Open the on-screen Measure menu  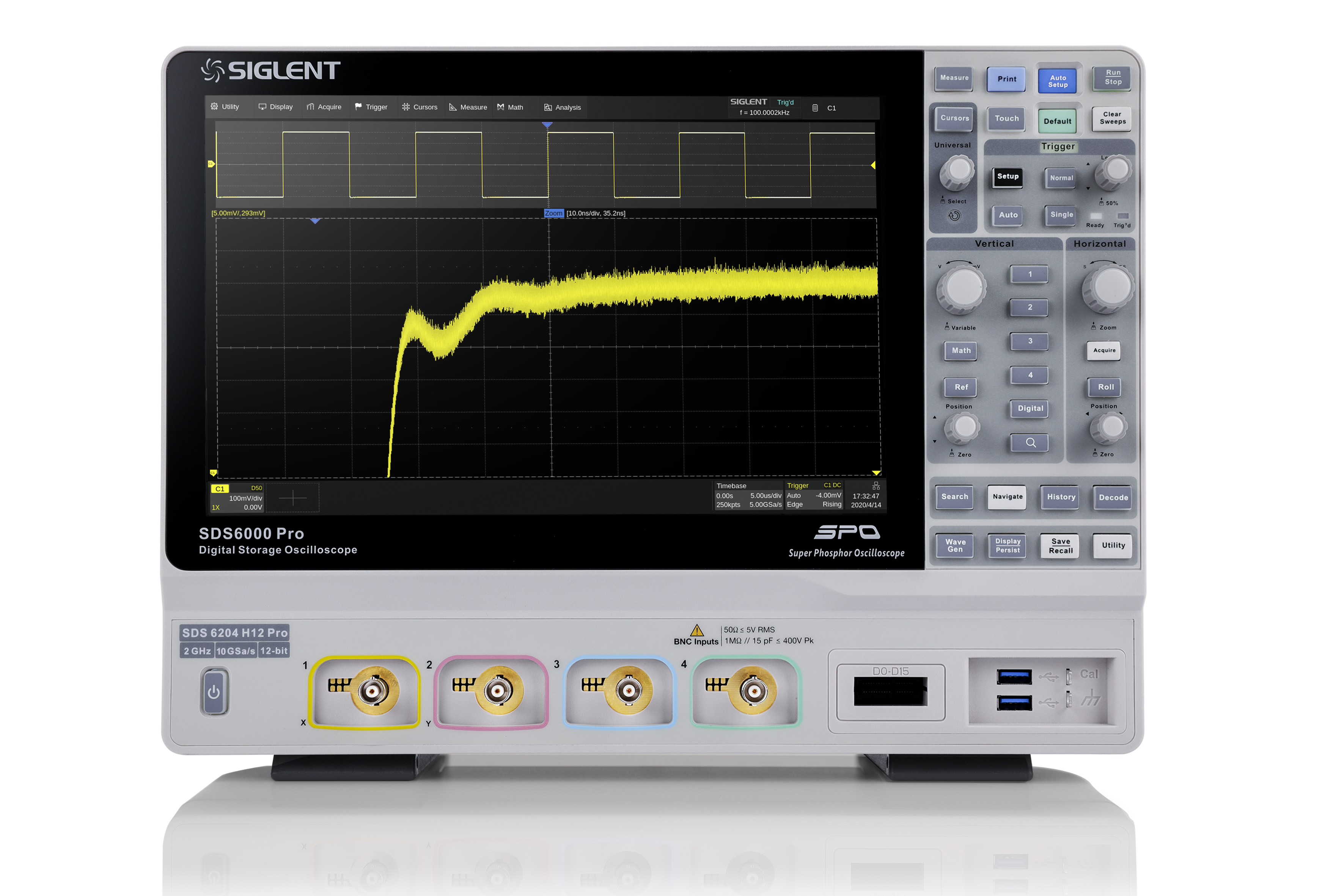tap(468, 107)
